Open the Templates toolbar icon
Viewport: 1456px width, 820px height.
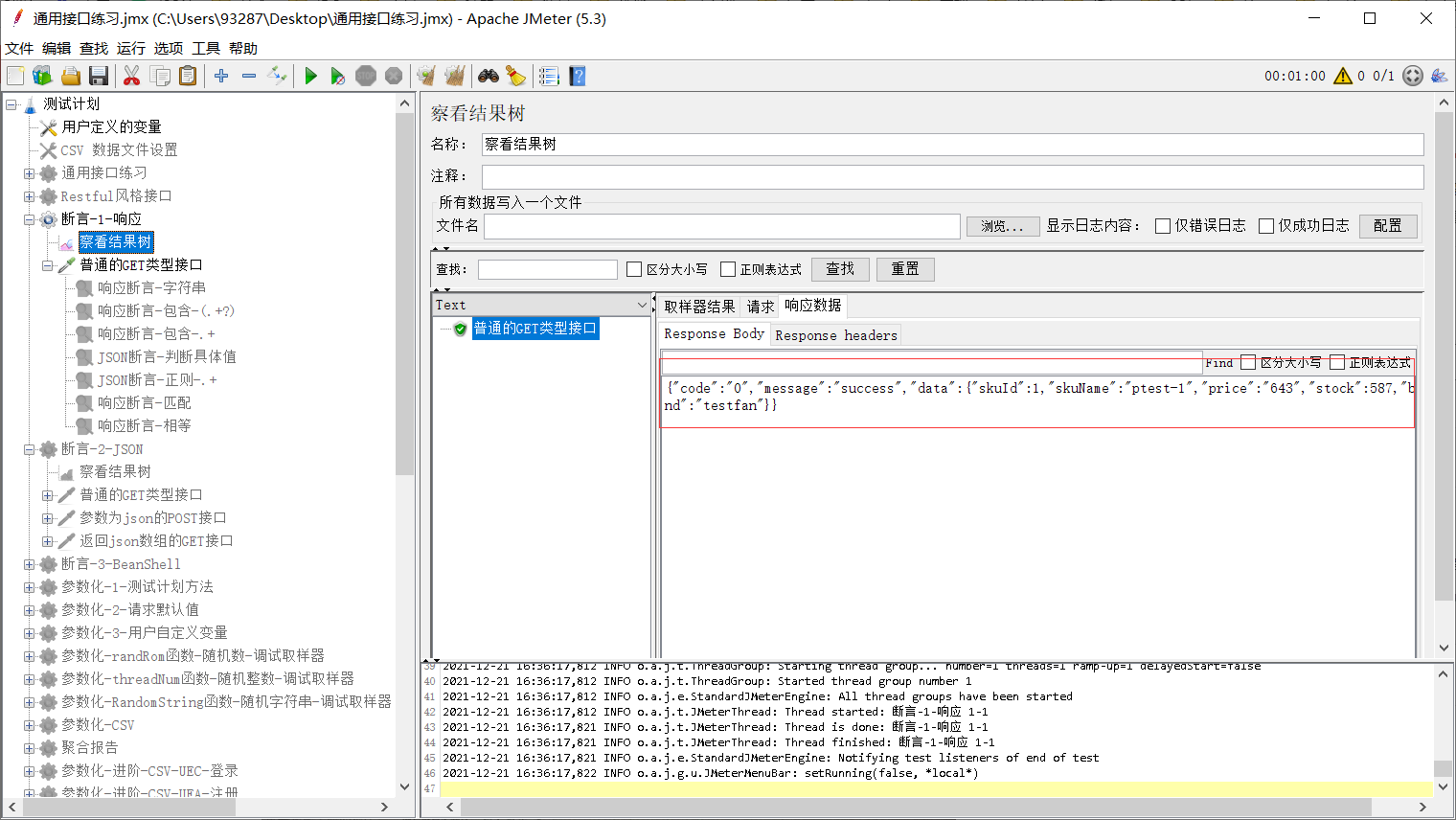click(x=42, y=76)
